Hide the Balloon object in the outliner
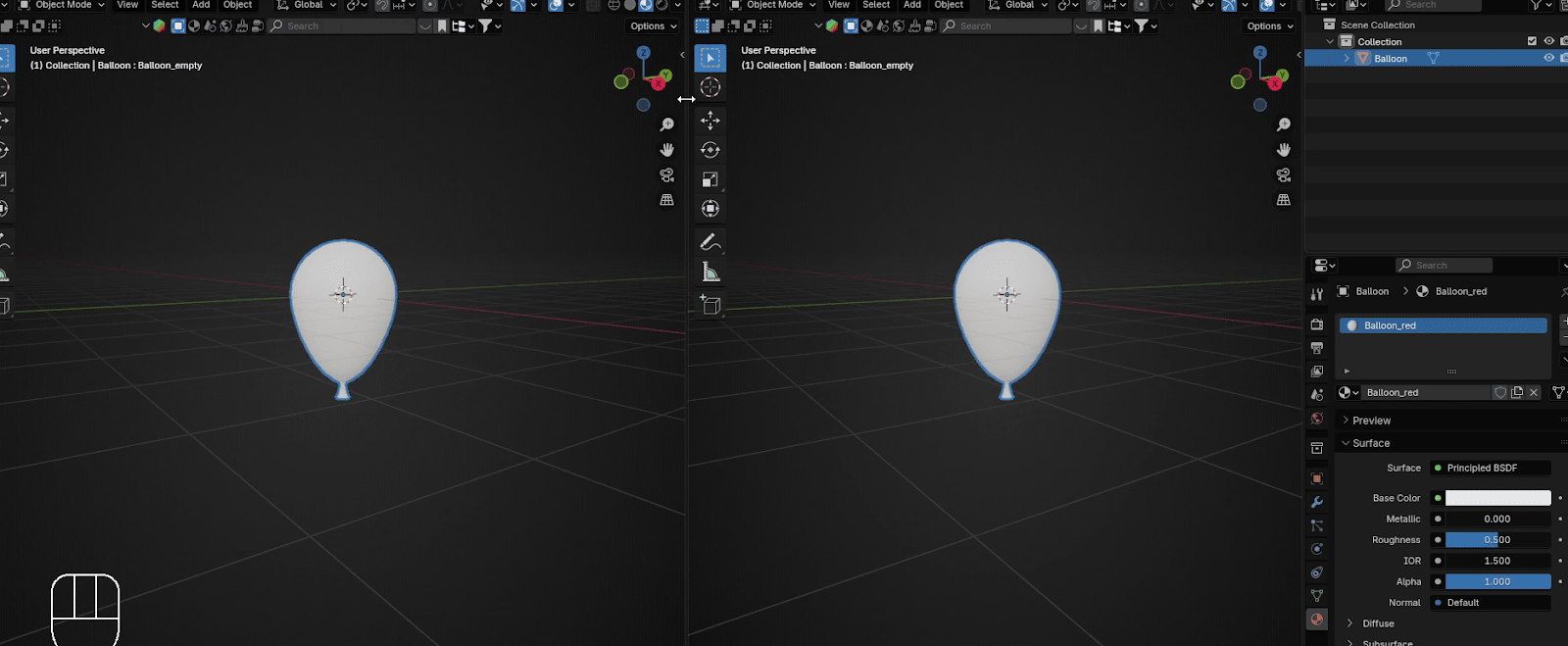The height and width of the screenshot is (646, 1568). (x=1549, y=58)
